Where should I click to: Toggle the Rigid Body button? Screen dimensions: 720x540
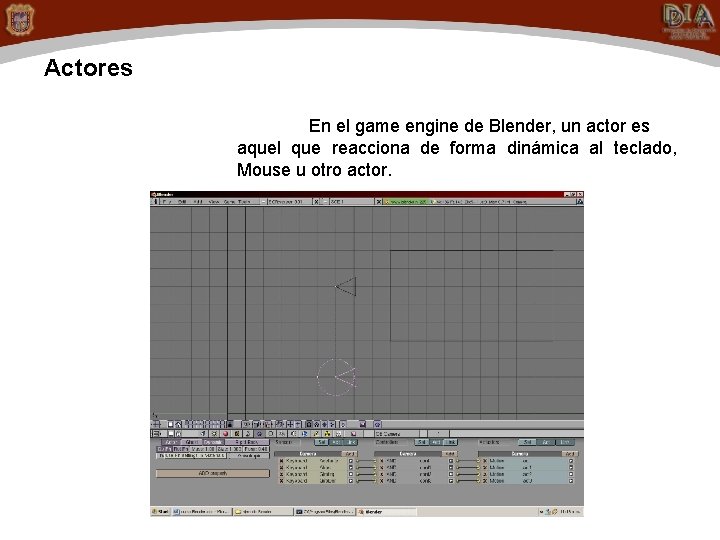pos(247,442)
